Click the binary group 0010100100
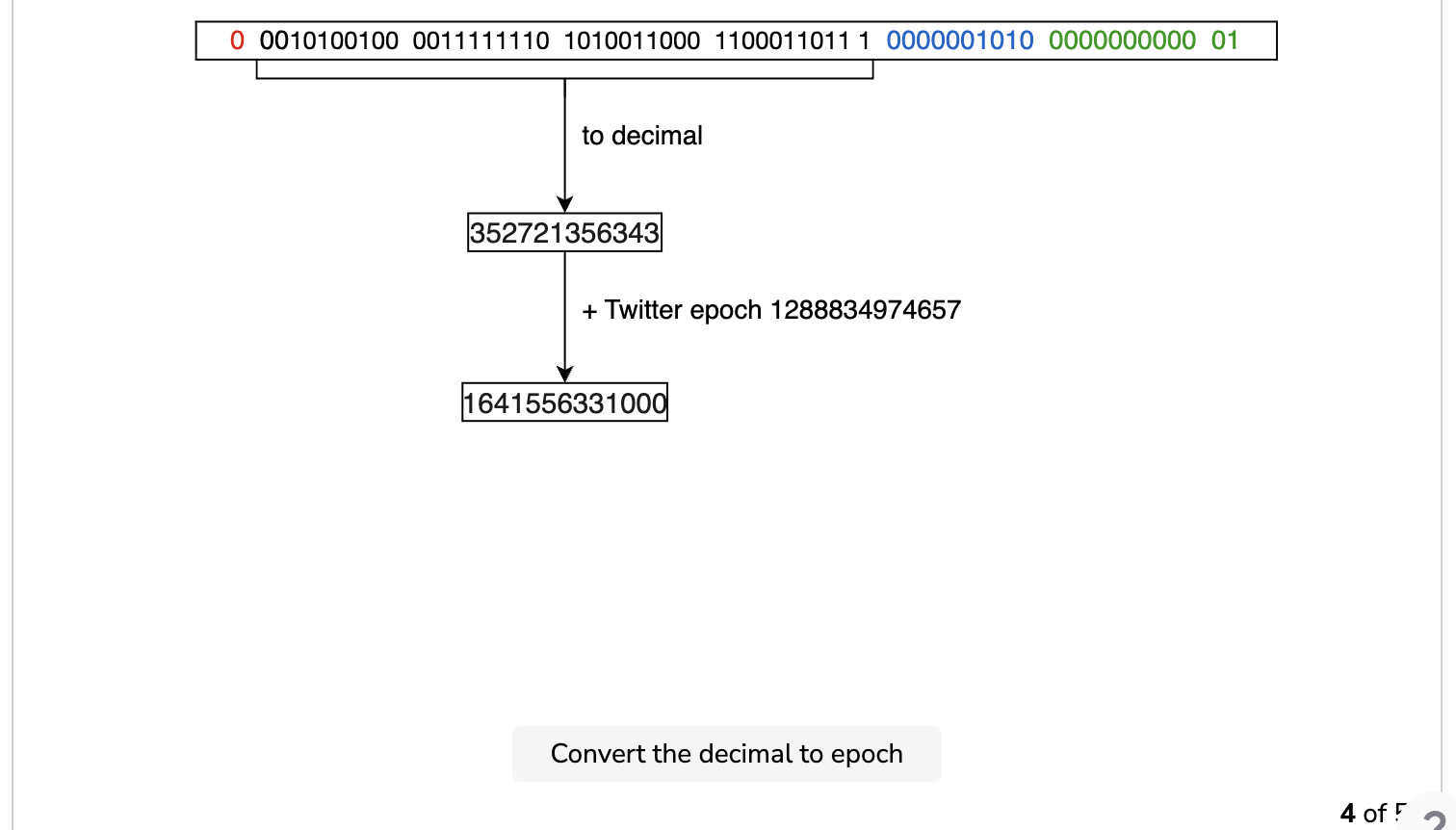Viewport: 1456px width, 830px height. 329,40
